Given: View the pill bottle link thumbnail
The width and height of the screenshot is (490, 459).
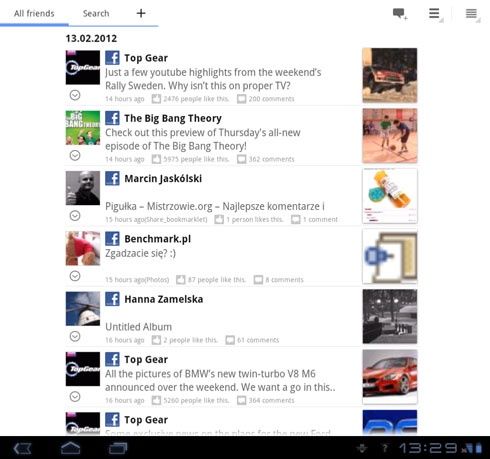Looking at the screenshot, I should [x=390, y=196].
